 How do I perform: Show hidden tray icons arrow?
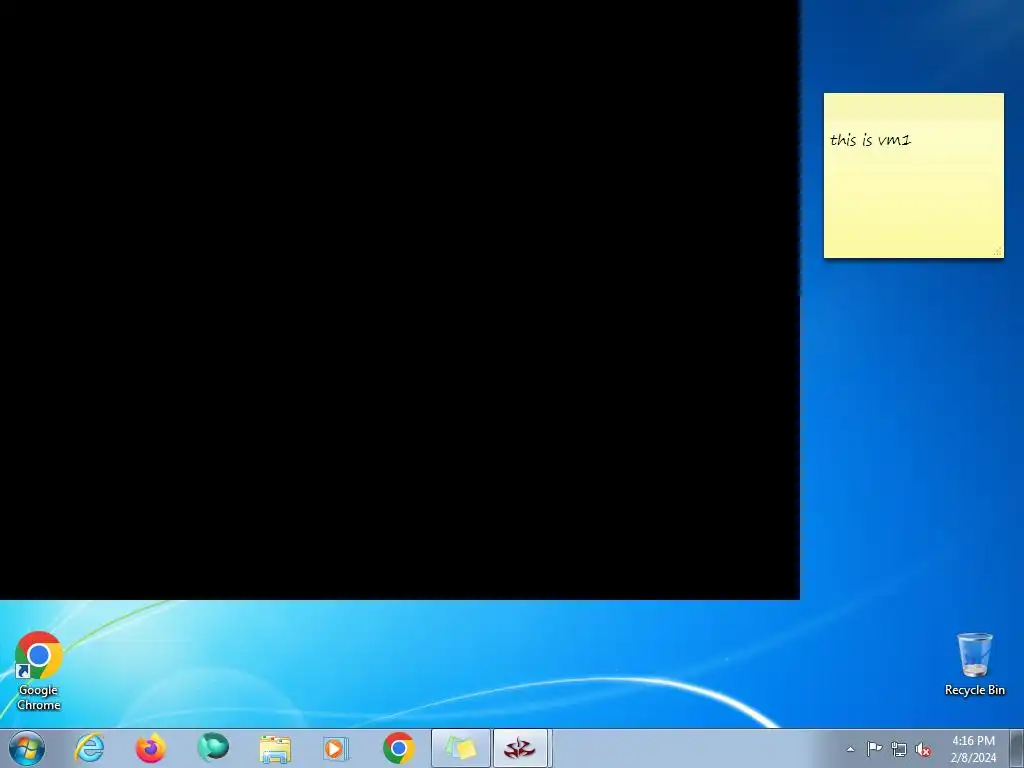[850, 749]
